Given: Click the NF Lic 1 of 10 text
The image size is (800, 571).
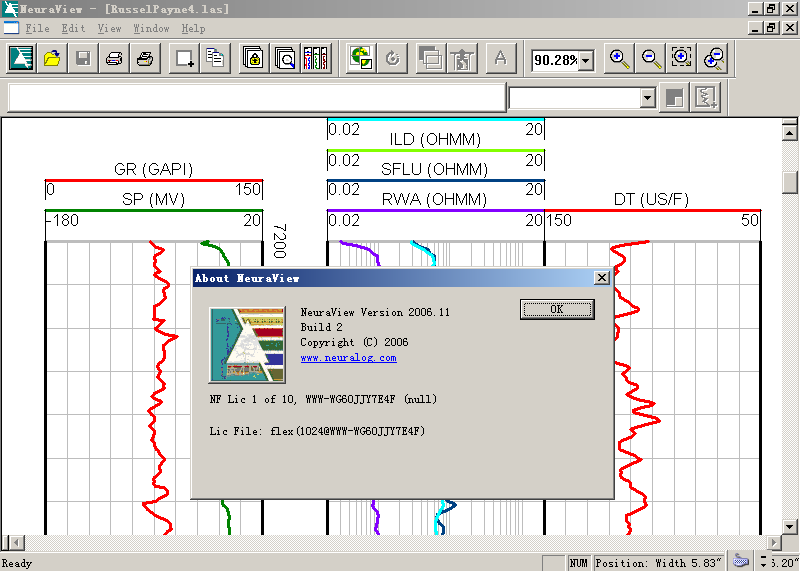Looking at the screenshot, I should 323,399.
